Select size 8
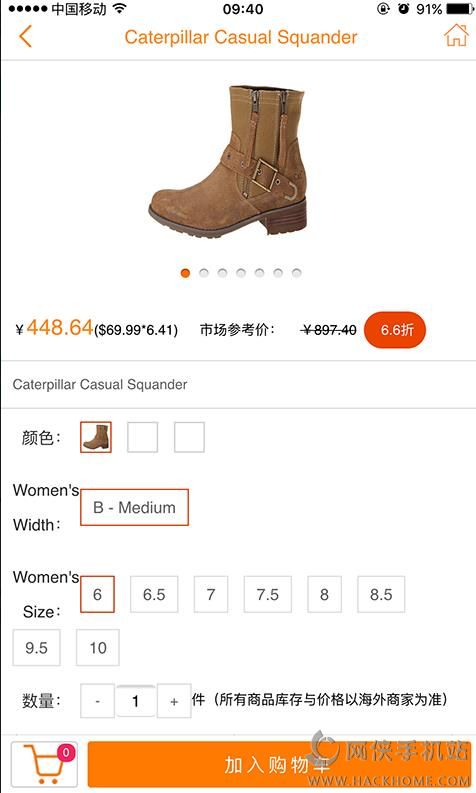The image size is (476, 793). click(x=324, y=594)
